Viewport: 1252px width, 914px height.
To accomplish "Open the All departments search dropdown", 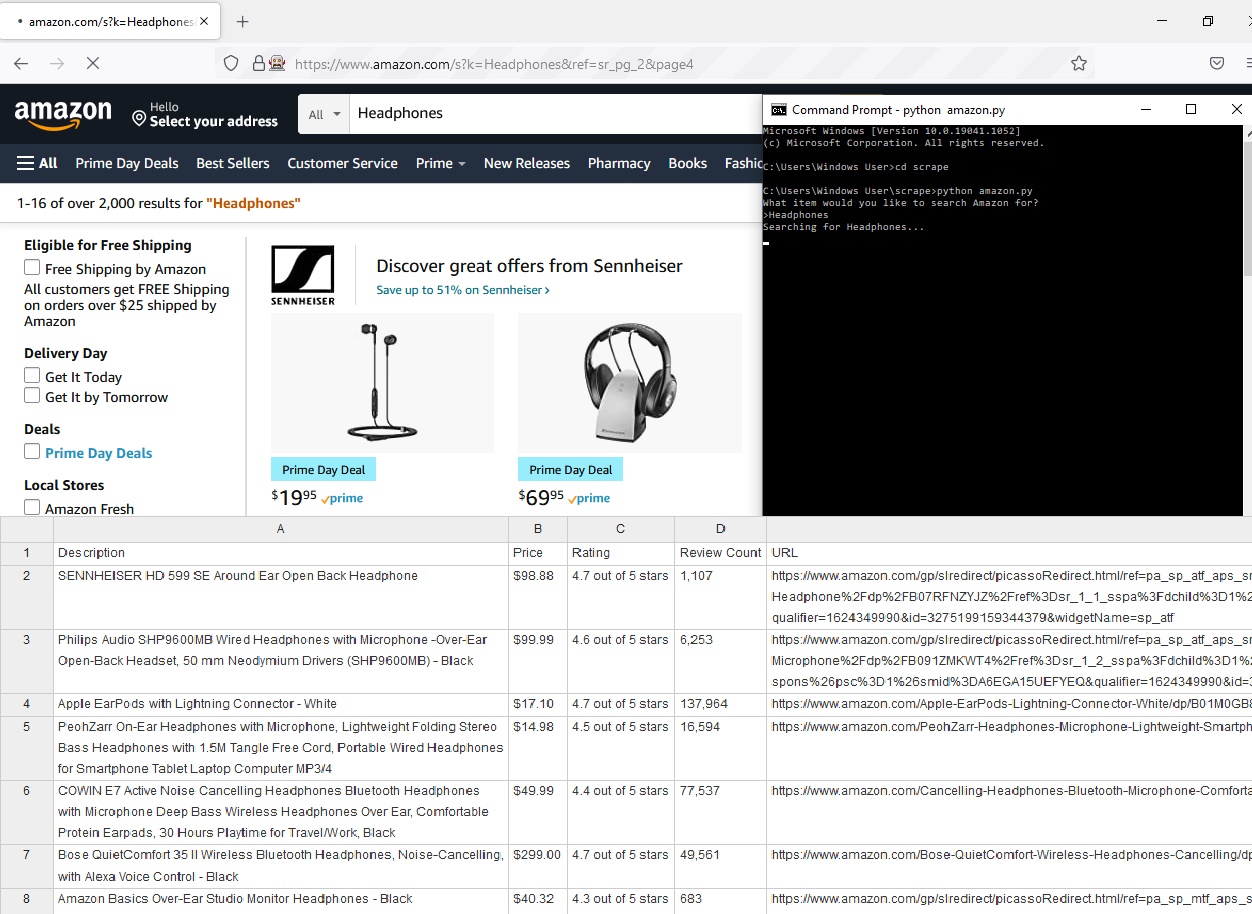I will pos(323,114).
